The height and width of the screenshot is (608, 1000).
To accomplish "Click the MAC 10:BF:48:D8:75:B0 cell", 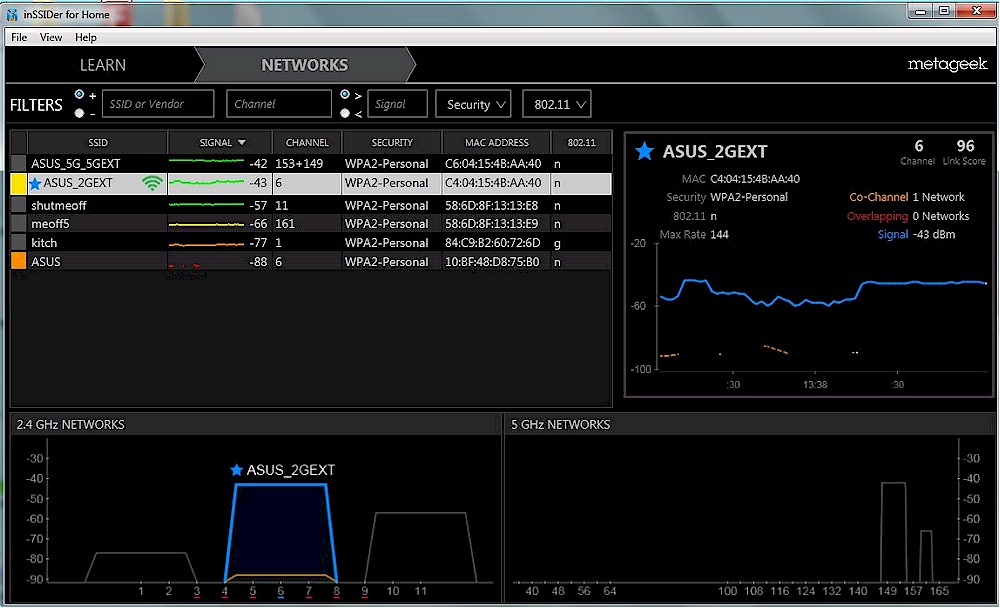I will (x=492, y=262).
